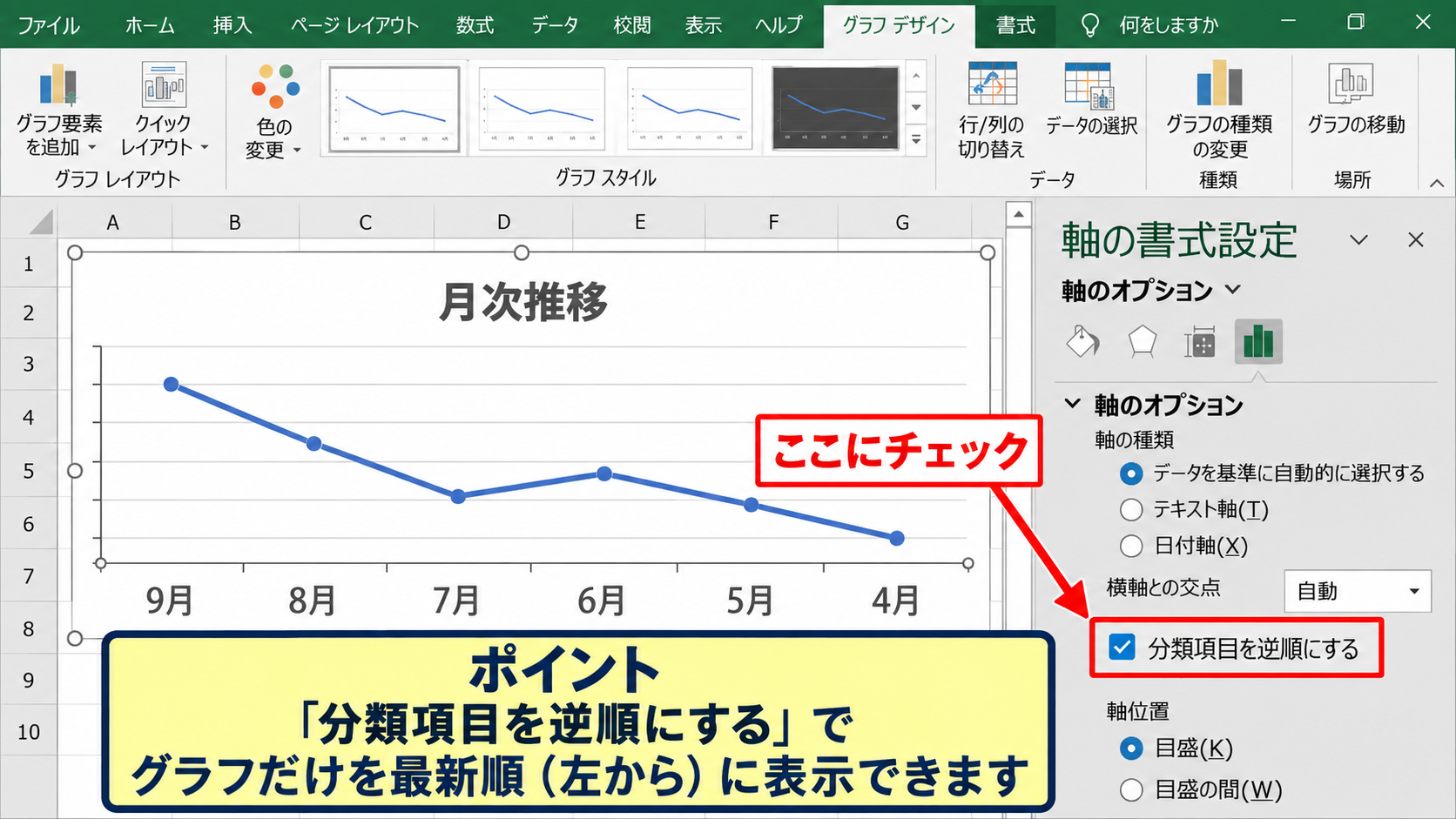This screenshot has width=1456, height=819.
Task: Expand chart styles gallery more button
Action: [x=916, y=139]
